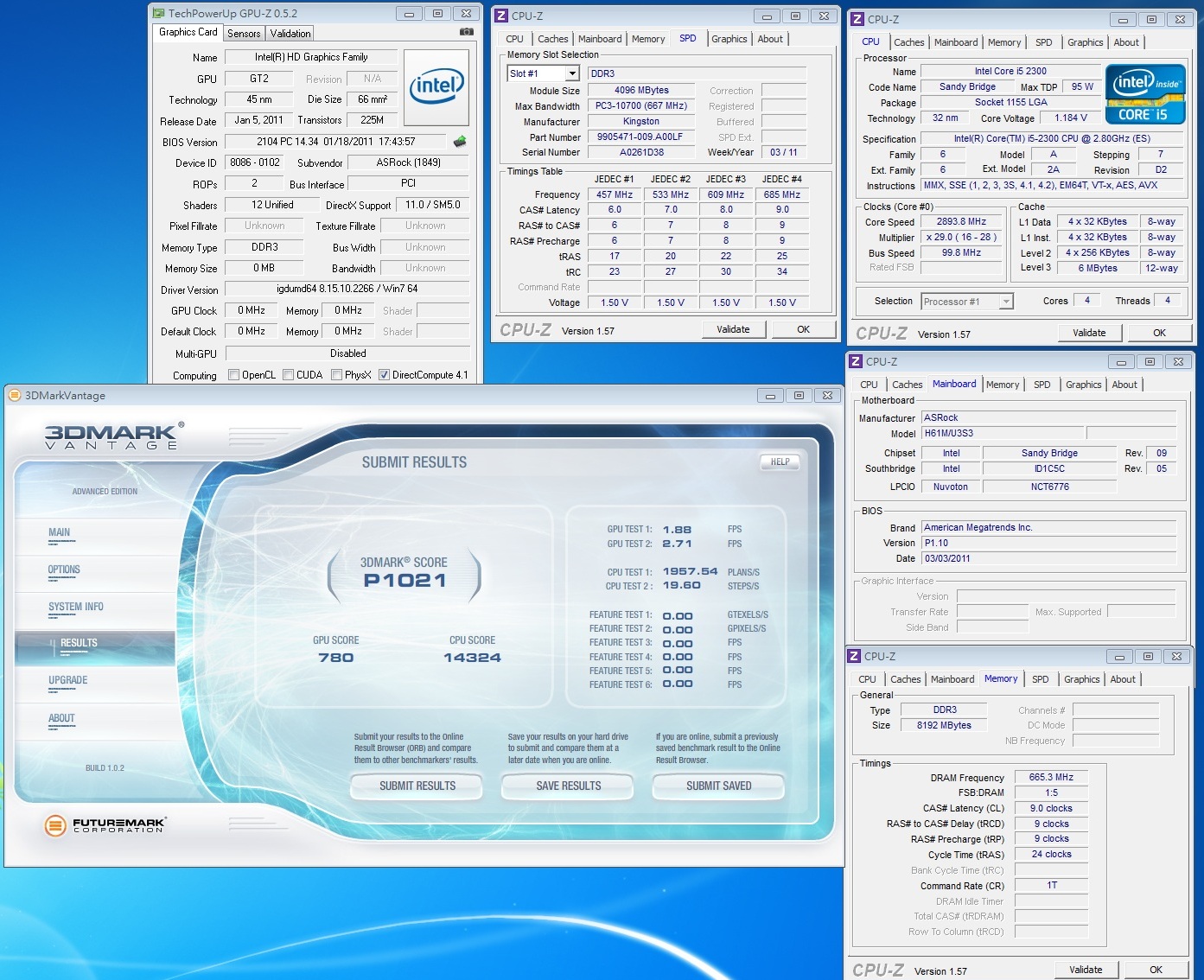Maximize the 3DMarkVantage window
Image resolution: width=1204 pixels, height=980 pixels.
[x=799, y=395]
